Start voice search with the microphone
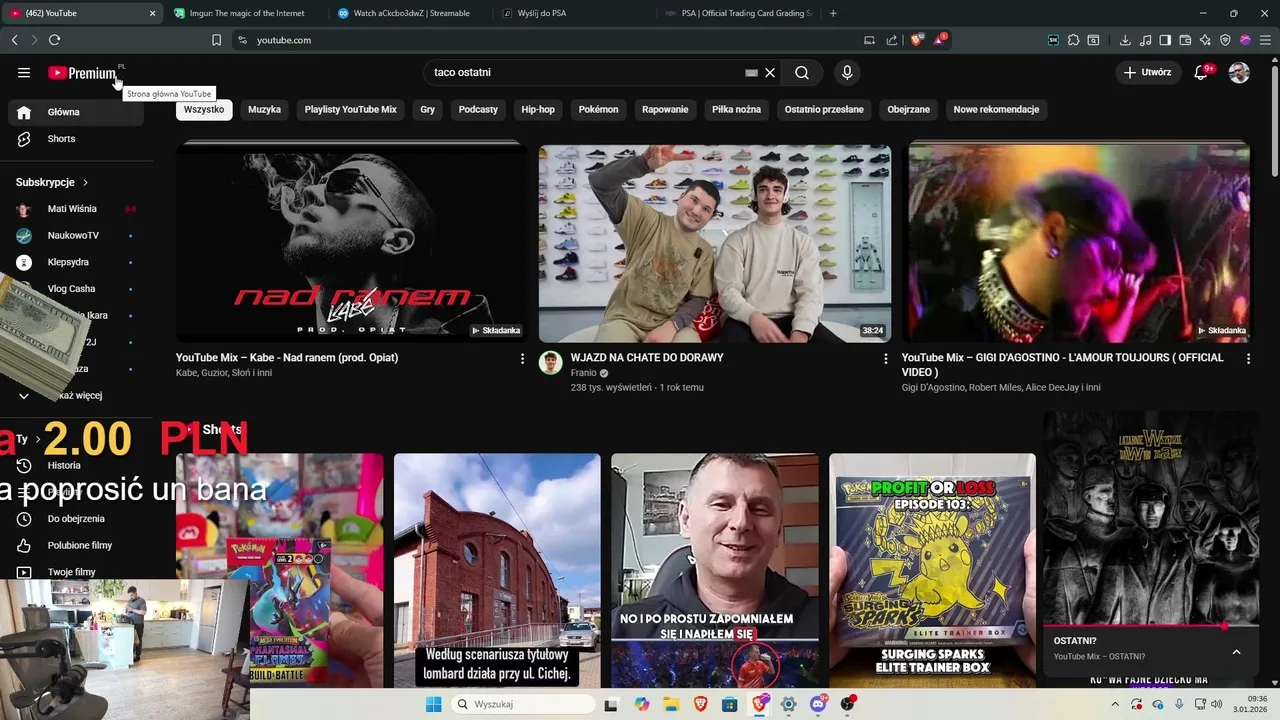 (x=847, y=72)
